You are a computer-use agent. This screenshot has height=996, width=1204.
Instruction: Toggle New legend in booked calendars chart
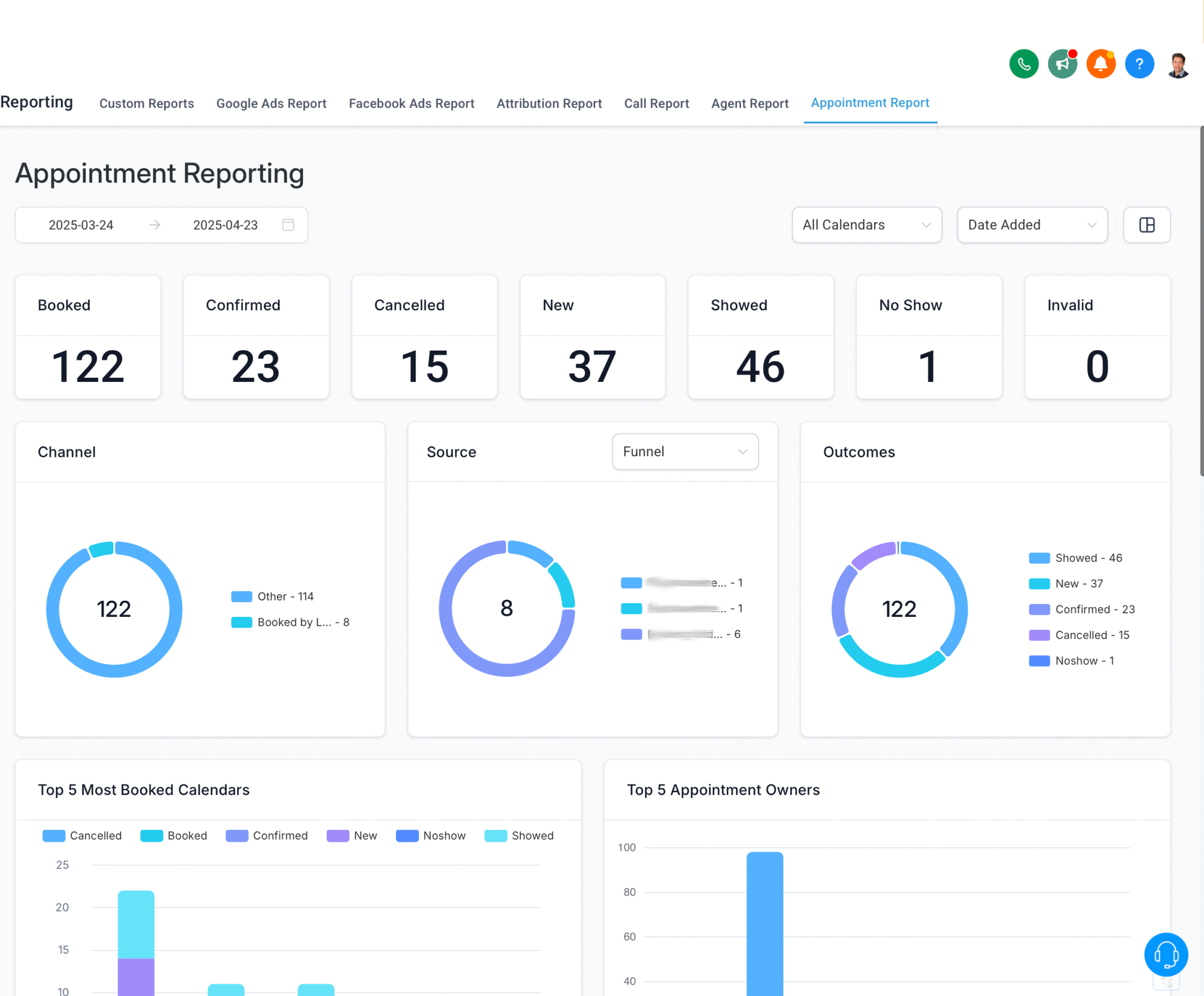[x=352, y=835]
